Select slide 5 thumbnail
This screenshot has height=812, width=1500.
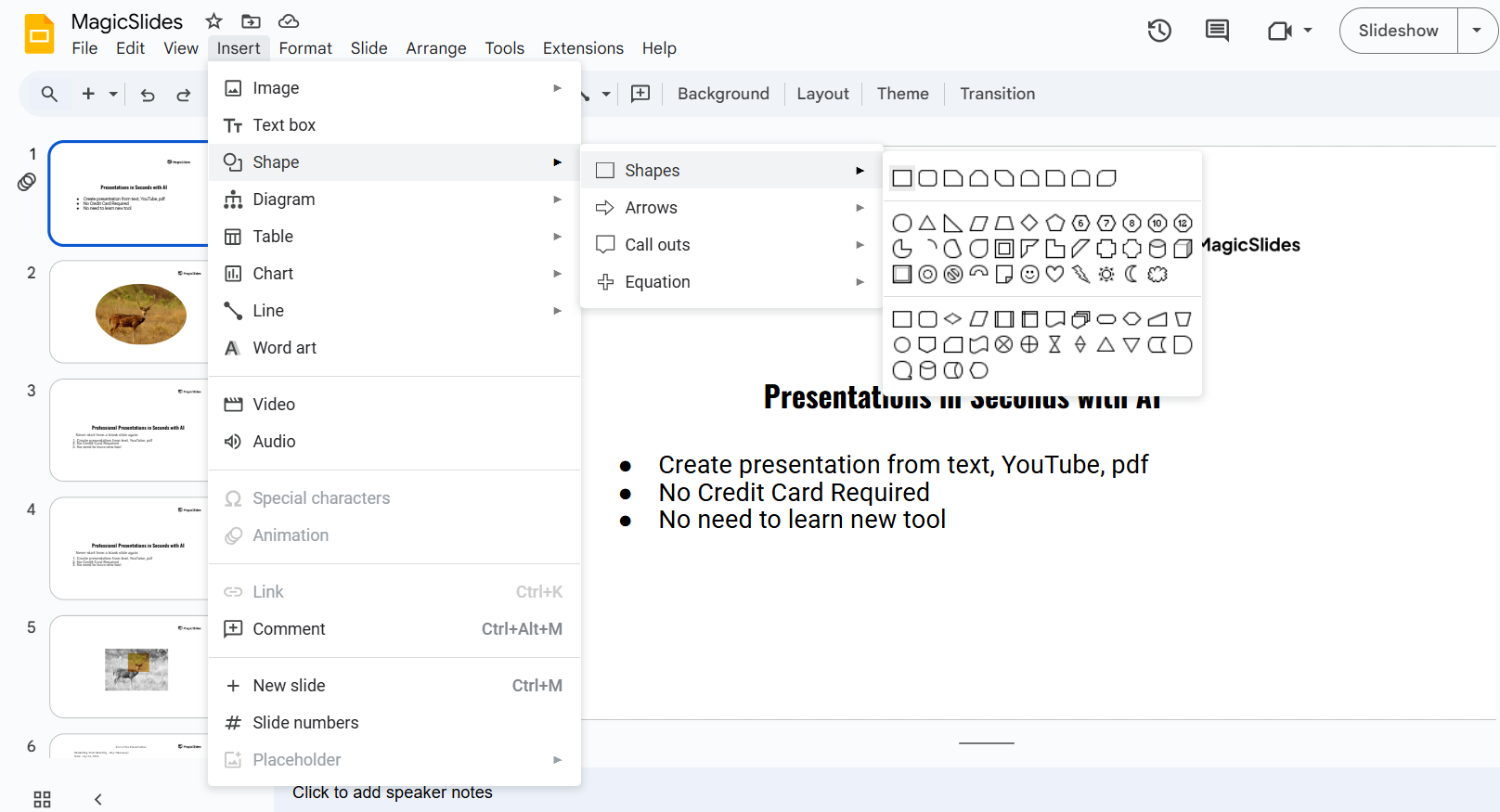(x=129, y=666)
